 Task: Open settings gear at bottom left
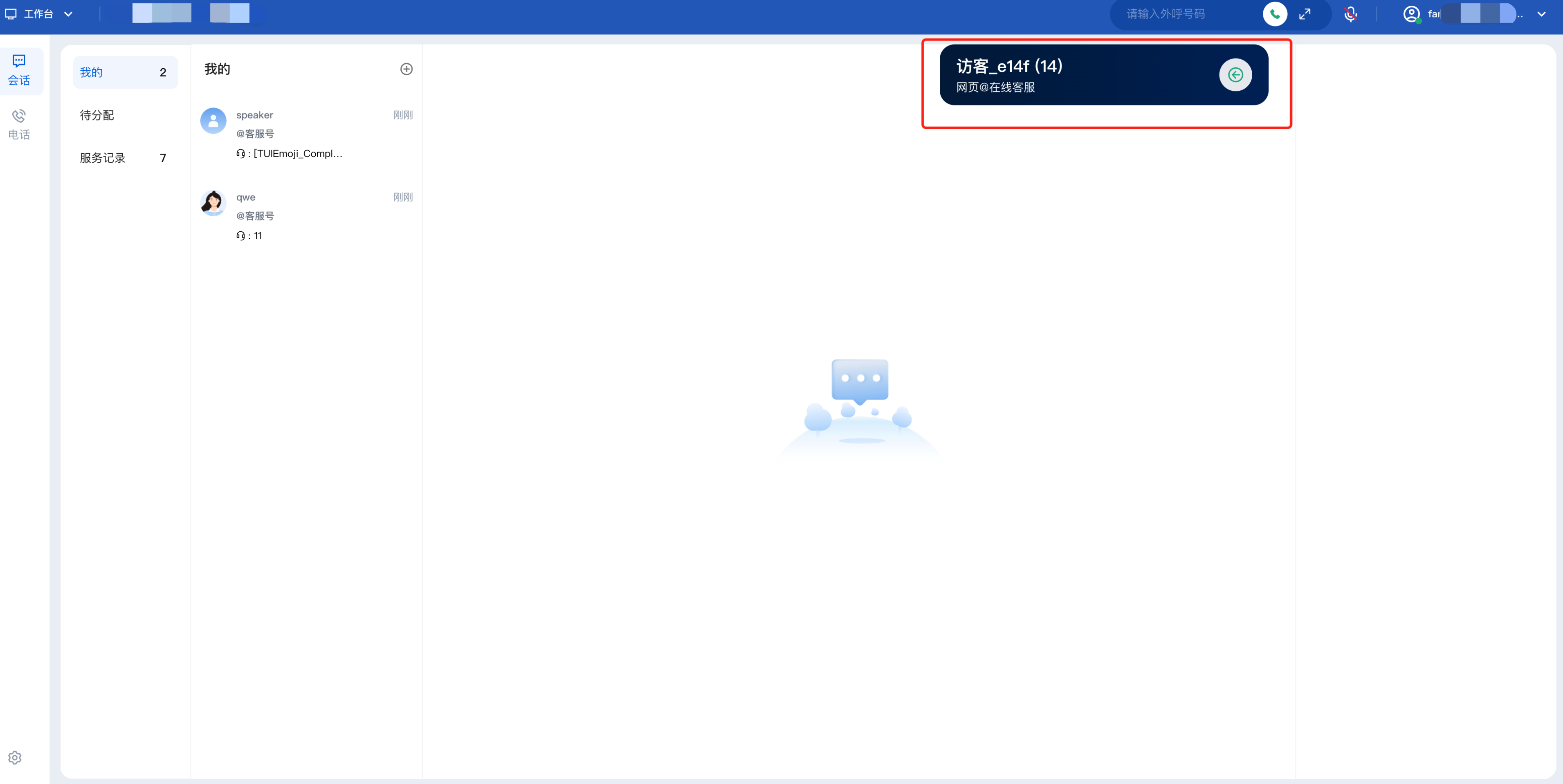[15, 757]
